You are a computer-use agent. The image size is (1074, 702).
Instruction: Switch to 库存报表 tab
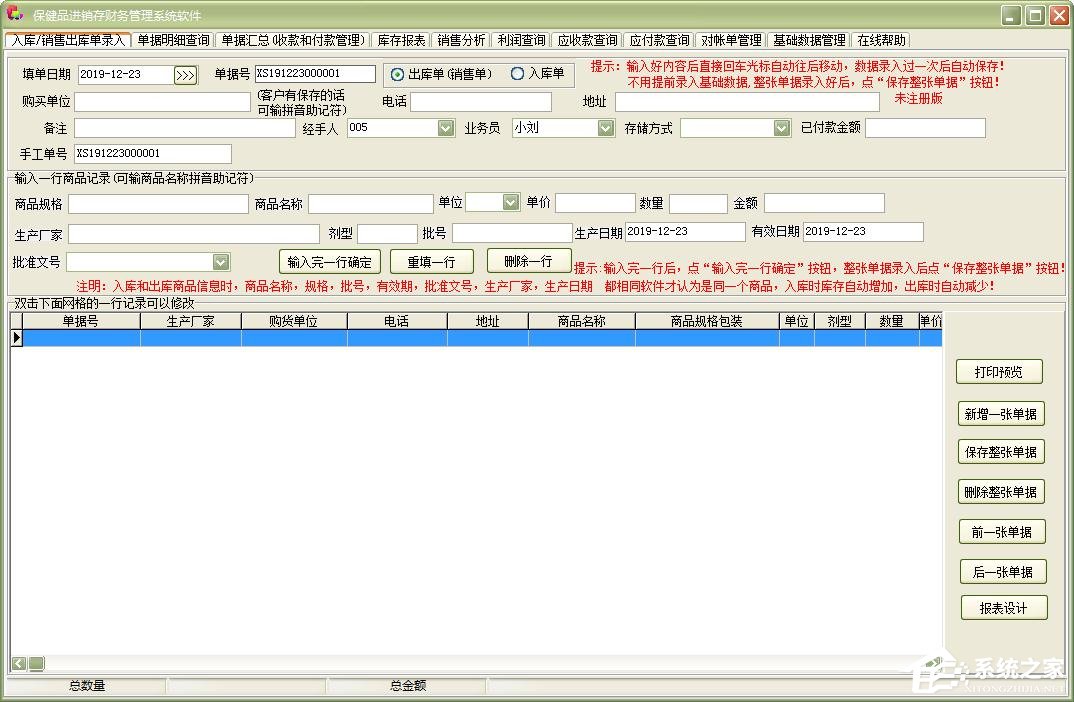click(401, 40)
